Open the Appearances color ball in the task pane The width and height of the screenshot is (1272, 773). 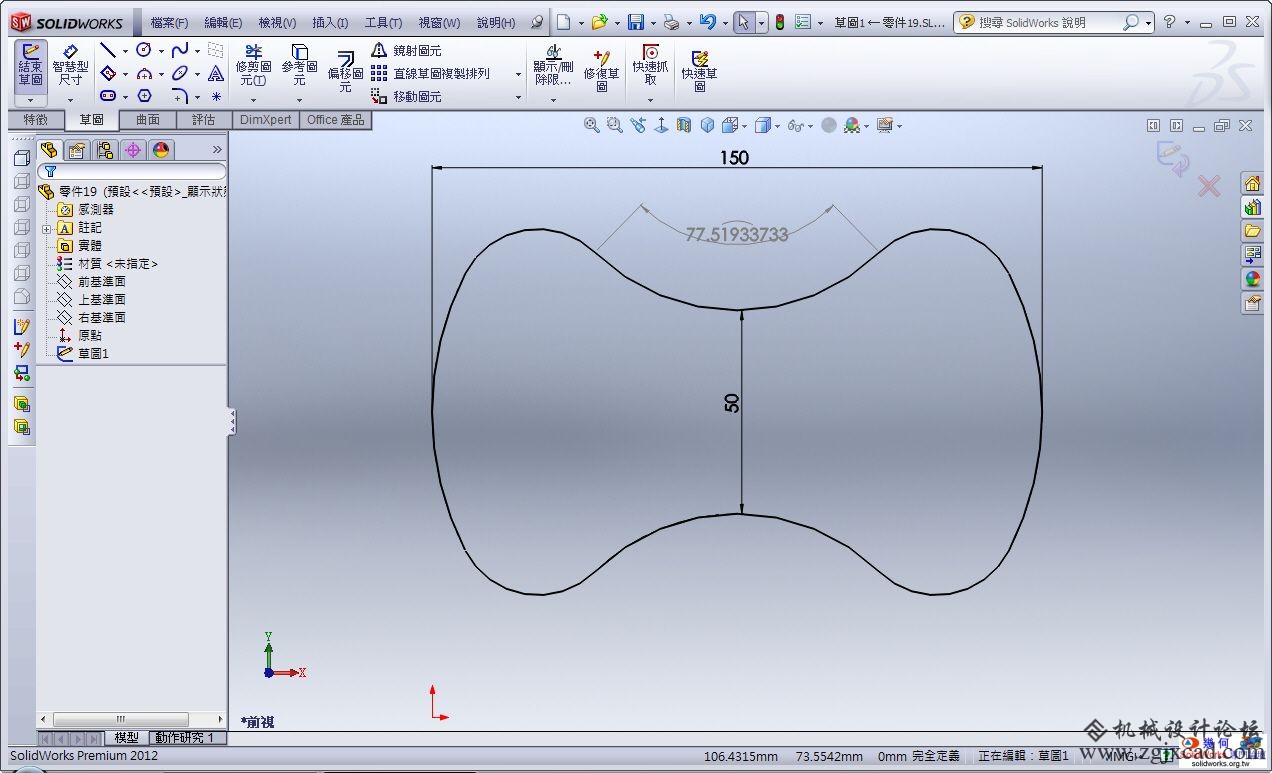[1252, 279]
